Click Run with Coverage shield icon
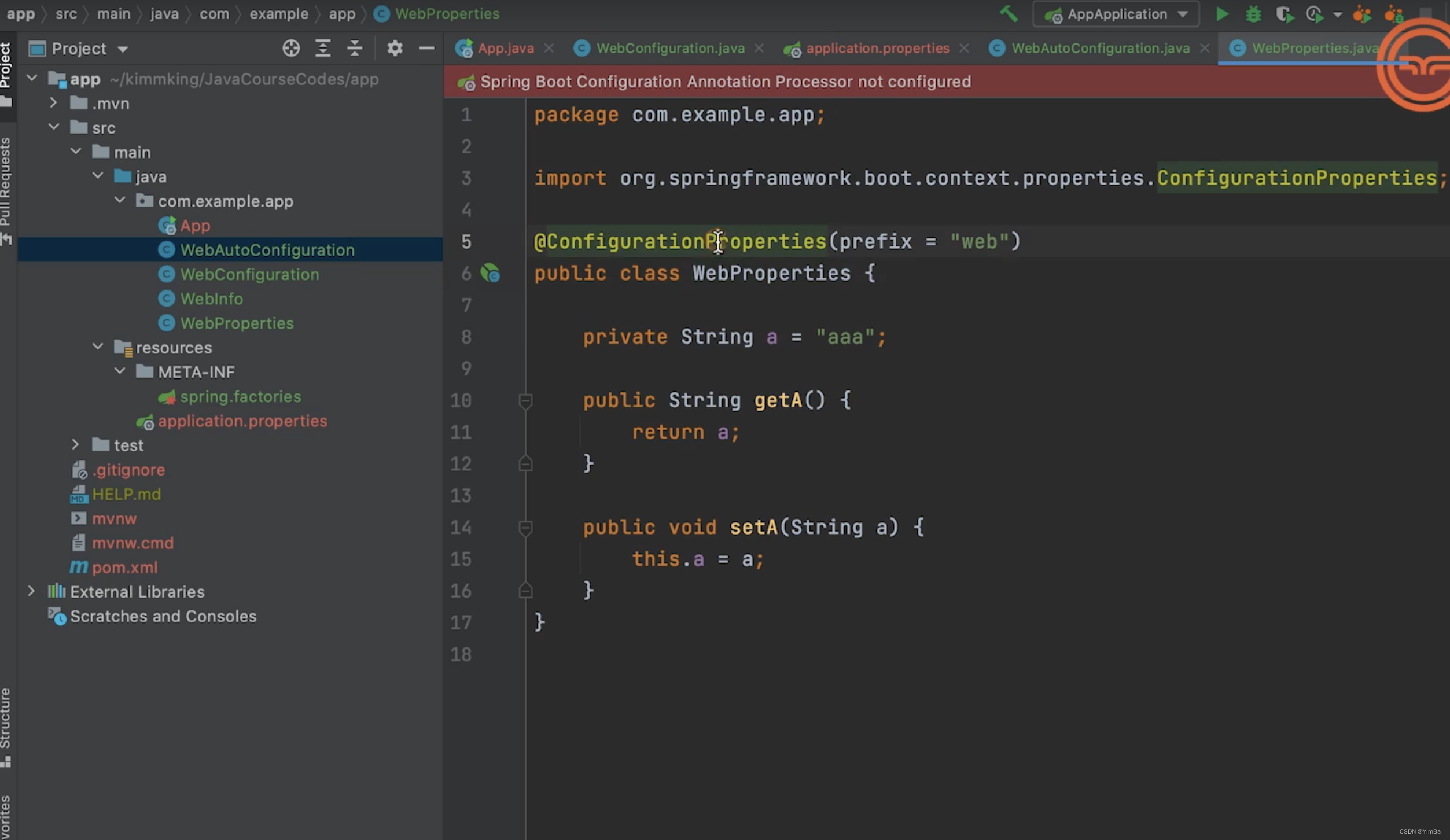This screenshot has height=840, width=1450. click(1283, 14)
